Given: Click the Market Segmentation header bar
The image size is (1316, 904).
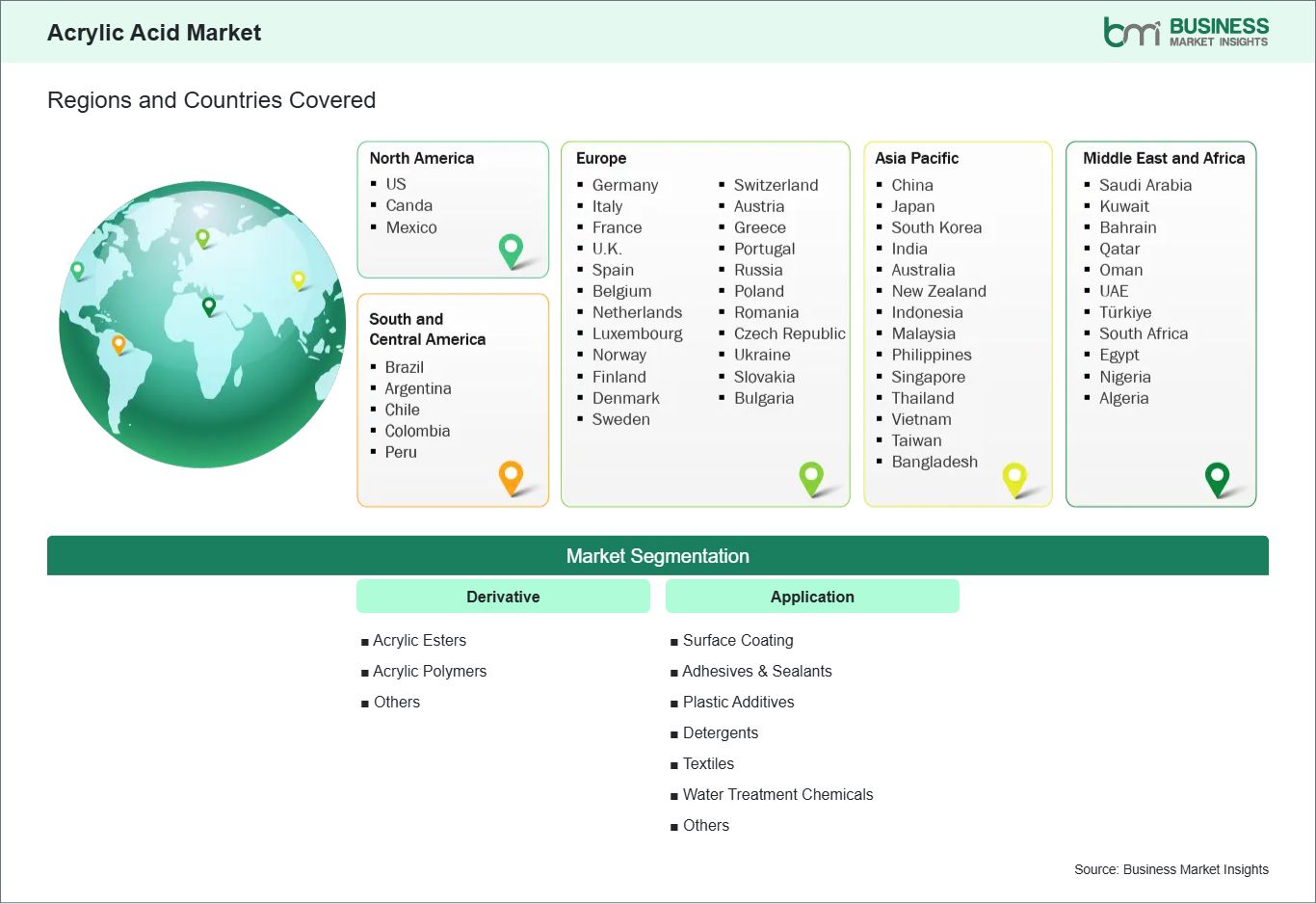Looking at the screenshot, I should [658, 555].
